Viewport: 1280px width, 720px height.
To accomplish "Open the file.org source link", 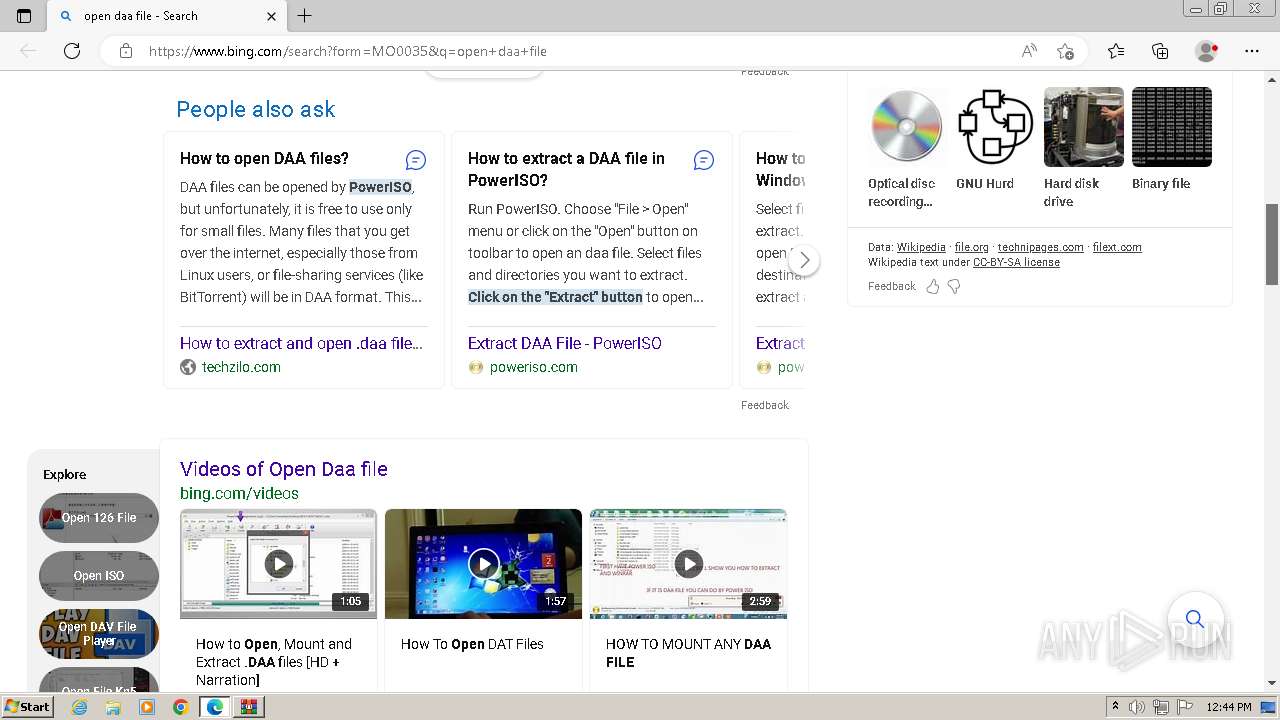I will pyautogui.click(x=971, y=247).
